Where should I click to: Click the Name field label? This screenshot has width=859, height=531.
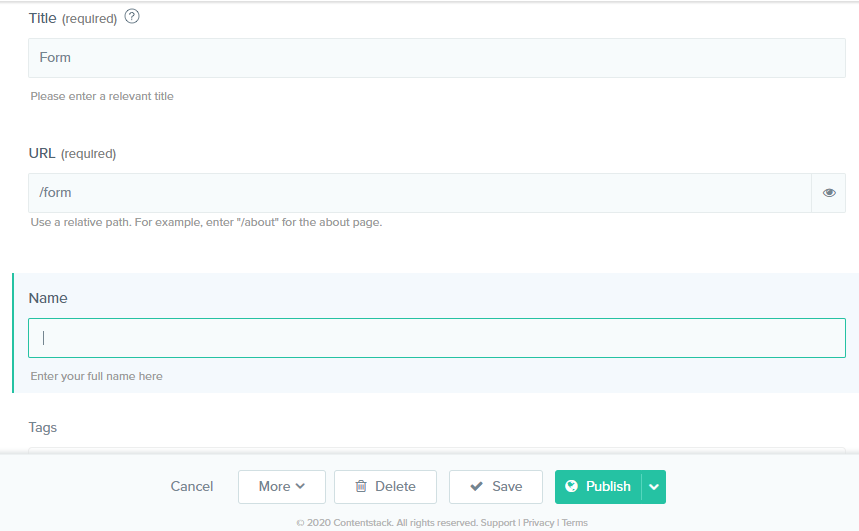(48, 298)
